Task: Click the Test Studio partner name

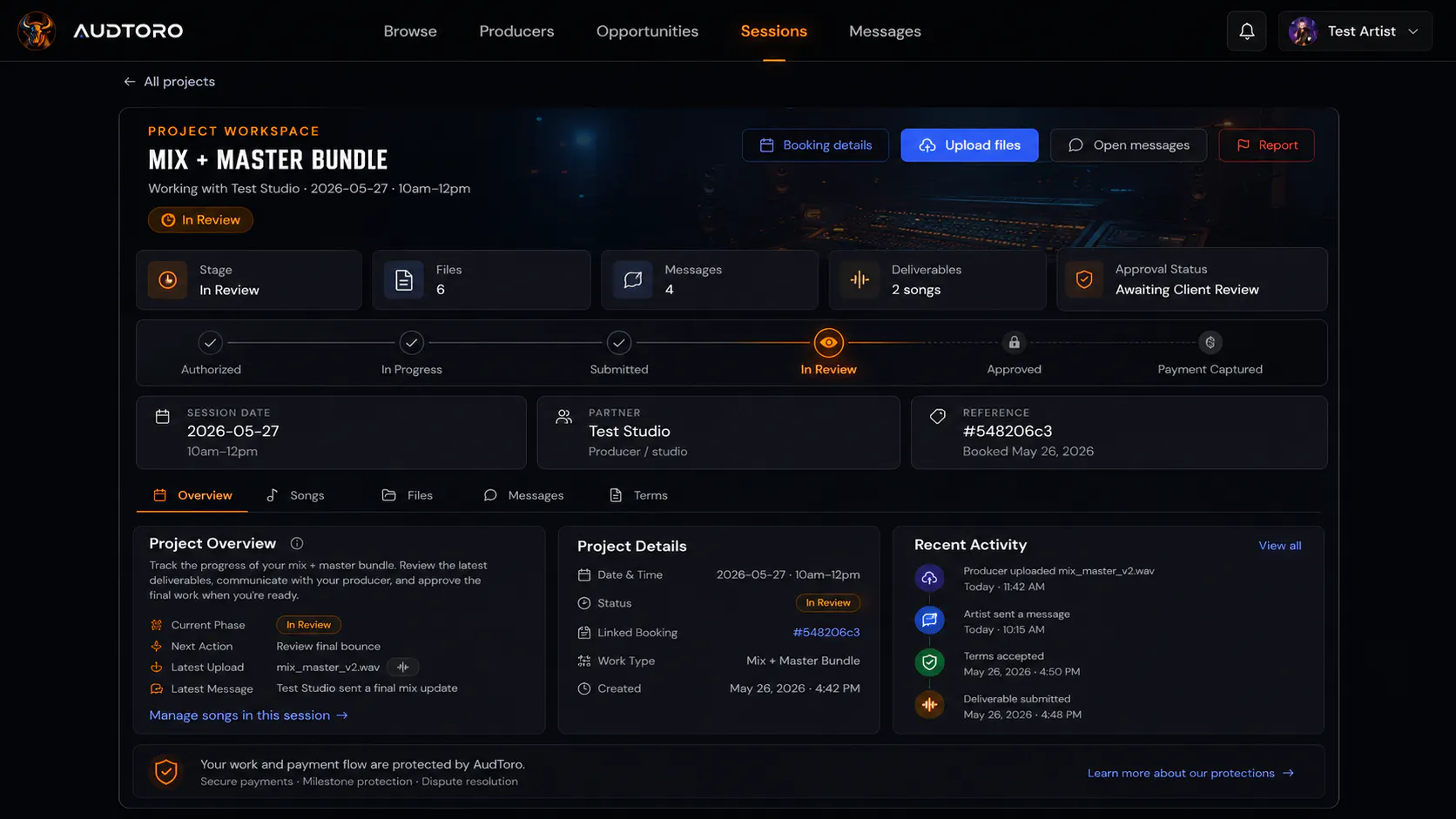Action: (630, 432)
